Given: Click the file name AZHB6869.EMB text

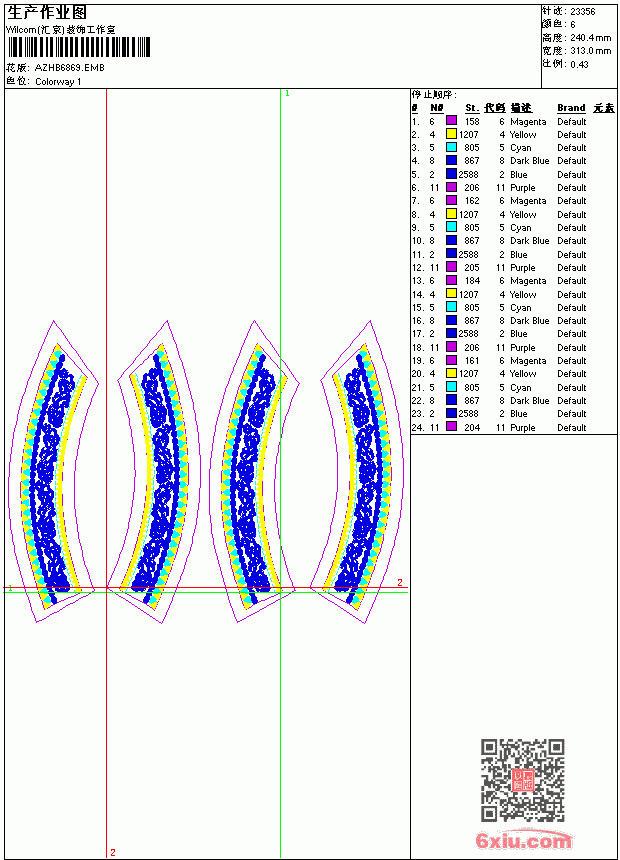Looking at the screenshot, I should pos(70,67).
